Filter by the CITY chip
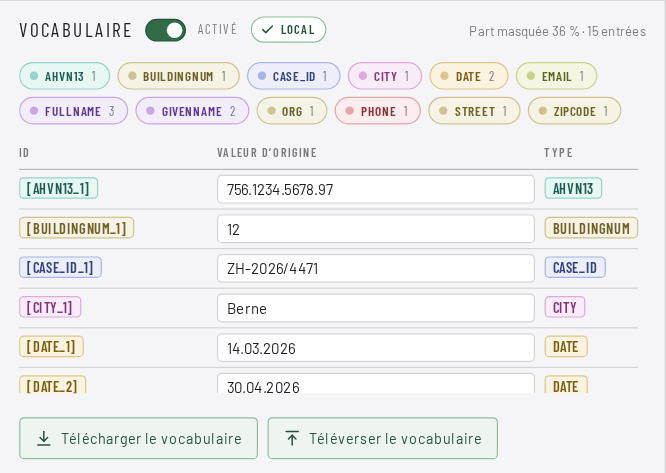The image size is (666, 473). pos(385,76)
